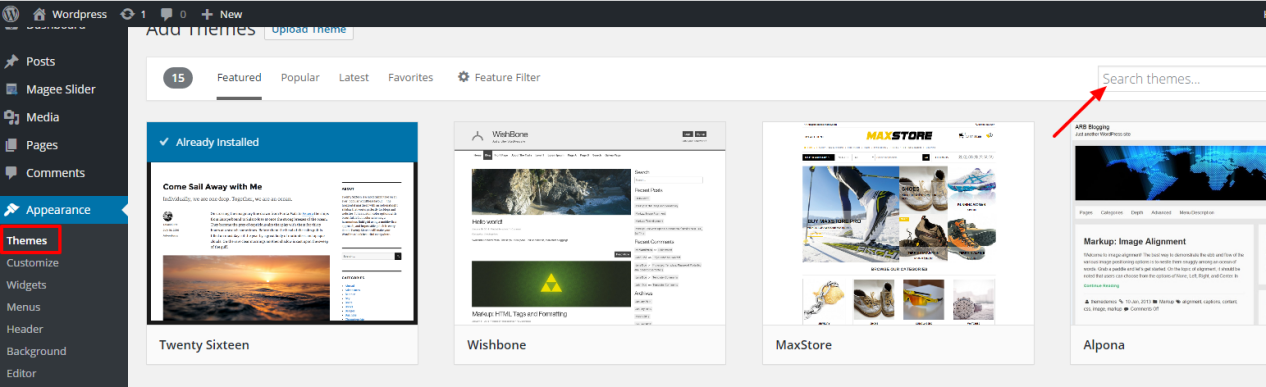Switch to the Featured tab
The height and width of the screenshot is (387, 1266).
coord(239,77)
